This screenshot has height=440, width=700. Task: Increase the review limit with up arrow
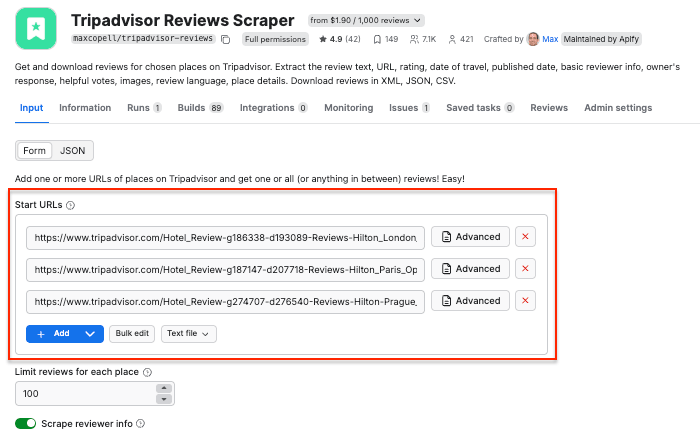(x=164, y=388)
